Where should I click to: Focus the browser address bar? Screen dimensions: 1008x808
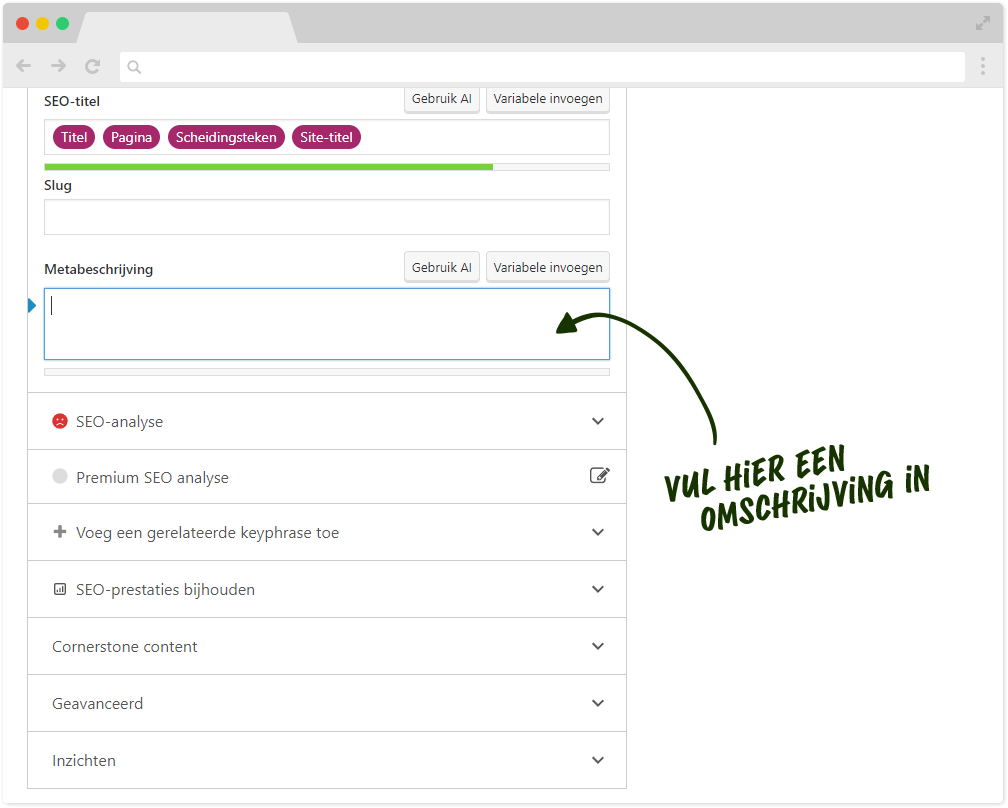542,67
